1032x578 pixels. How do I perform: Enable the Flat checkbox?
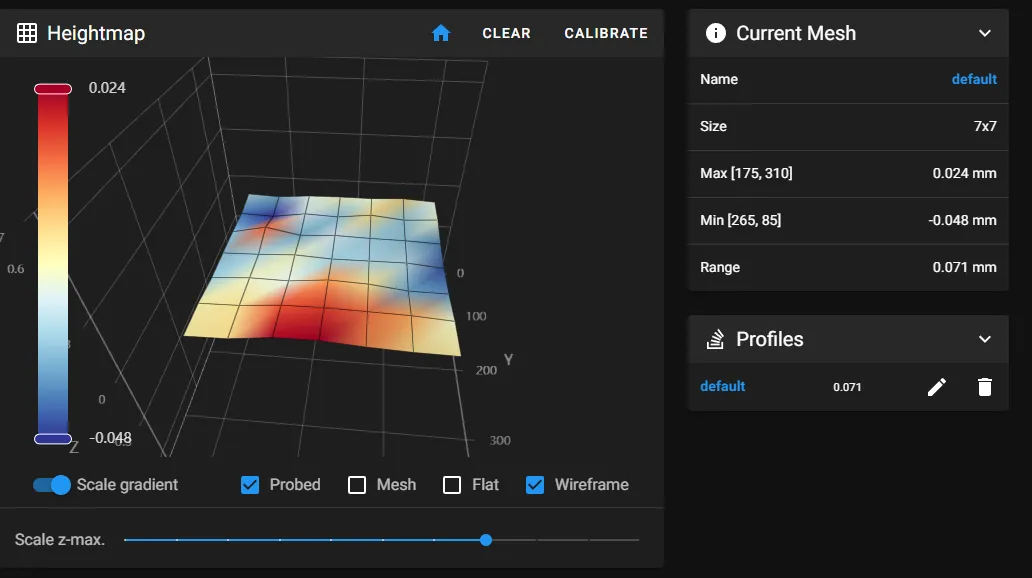pos(453,485)
